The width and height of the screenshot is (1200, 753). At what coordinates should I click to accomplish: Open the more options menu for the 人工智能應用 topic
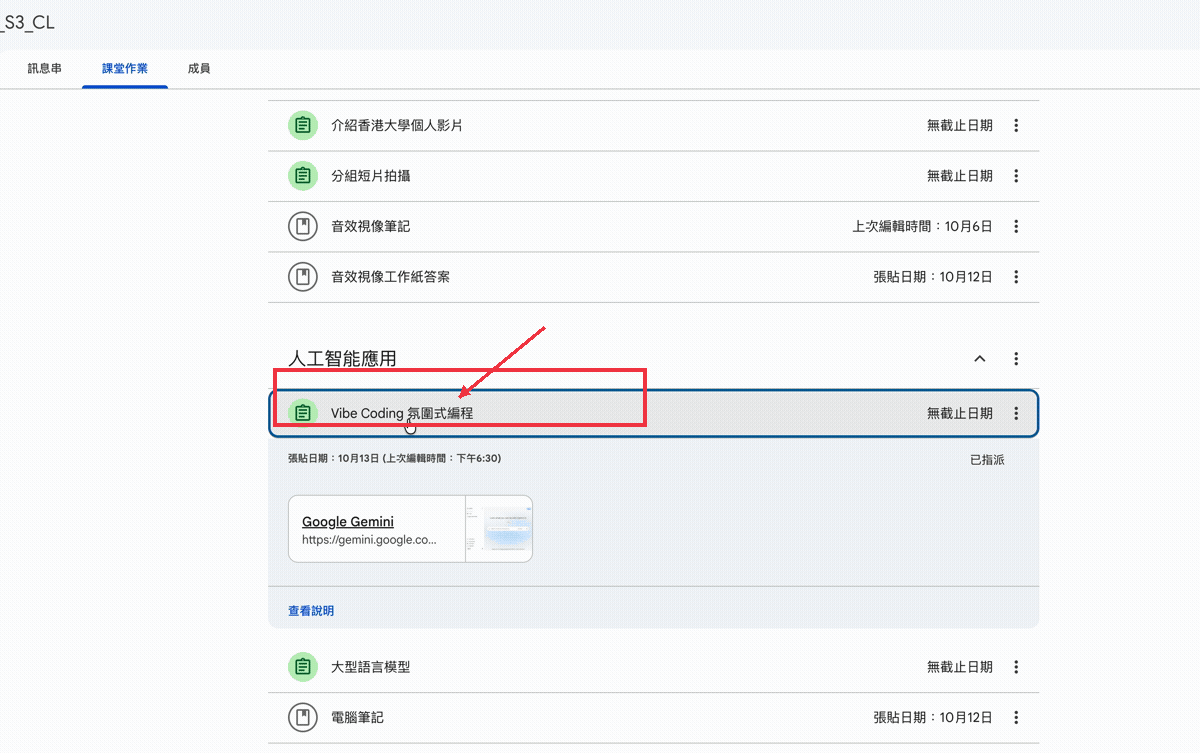pyautogui.click(x=1016, y=358)
